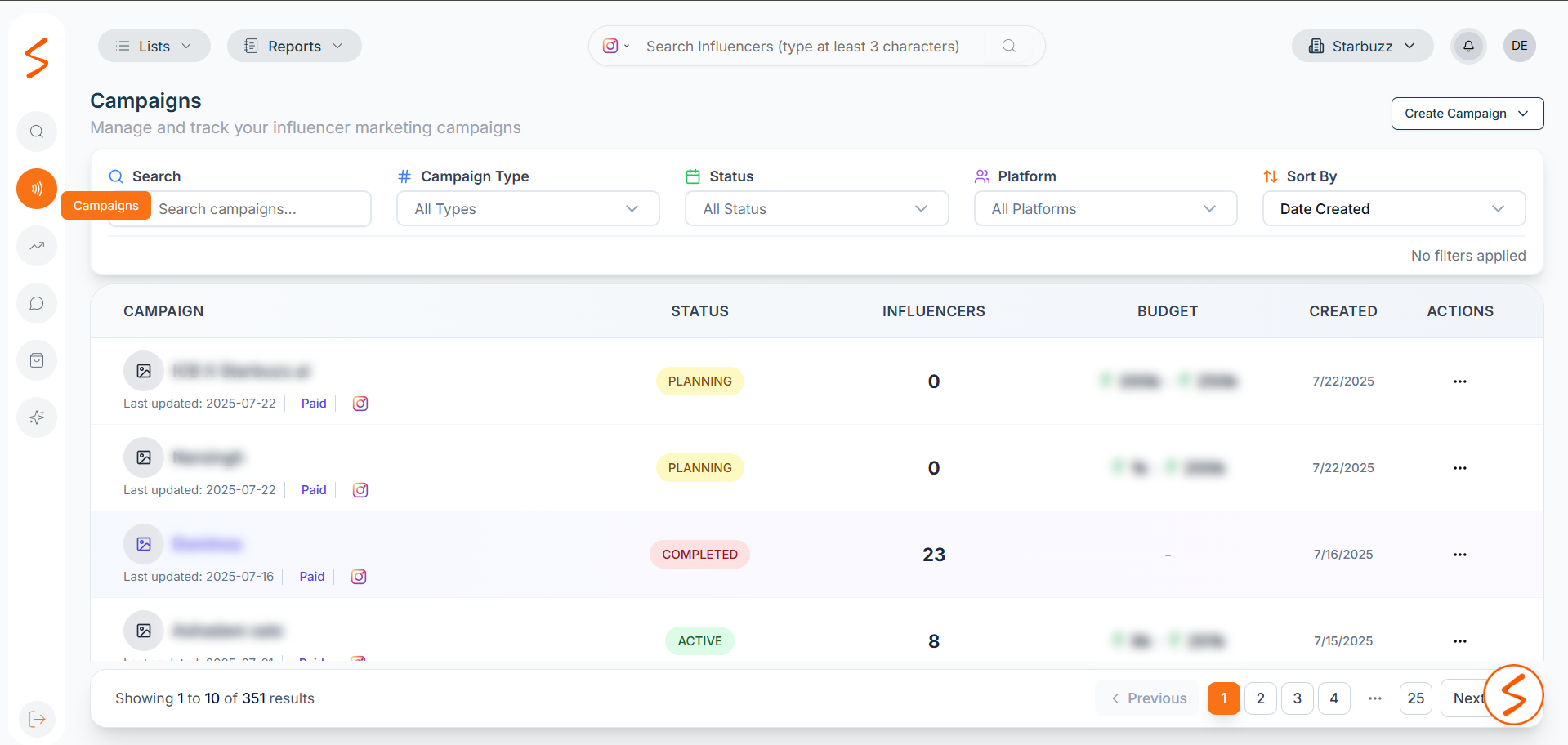Open the chat messages sidebar icon
Image resolution: width=1568 pixels, height=745 pixels.
pyautogui.click(x=37, y=303)
